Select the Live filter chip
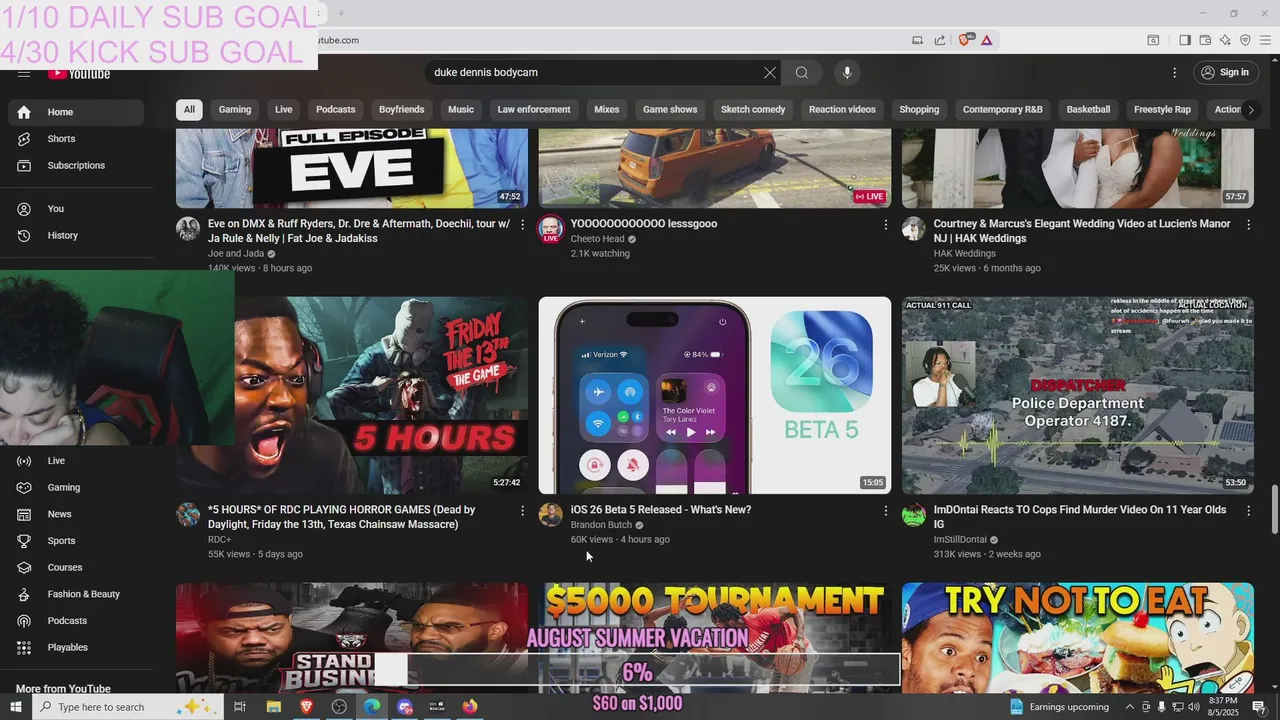The height and width of the screenshot is (720, 1280). point(284,110)
